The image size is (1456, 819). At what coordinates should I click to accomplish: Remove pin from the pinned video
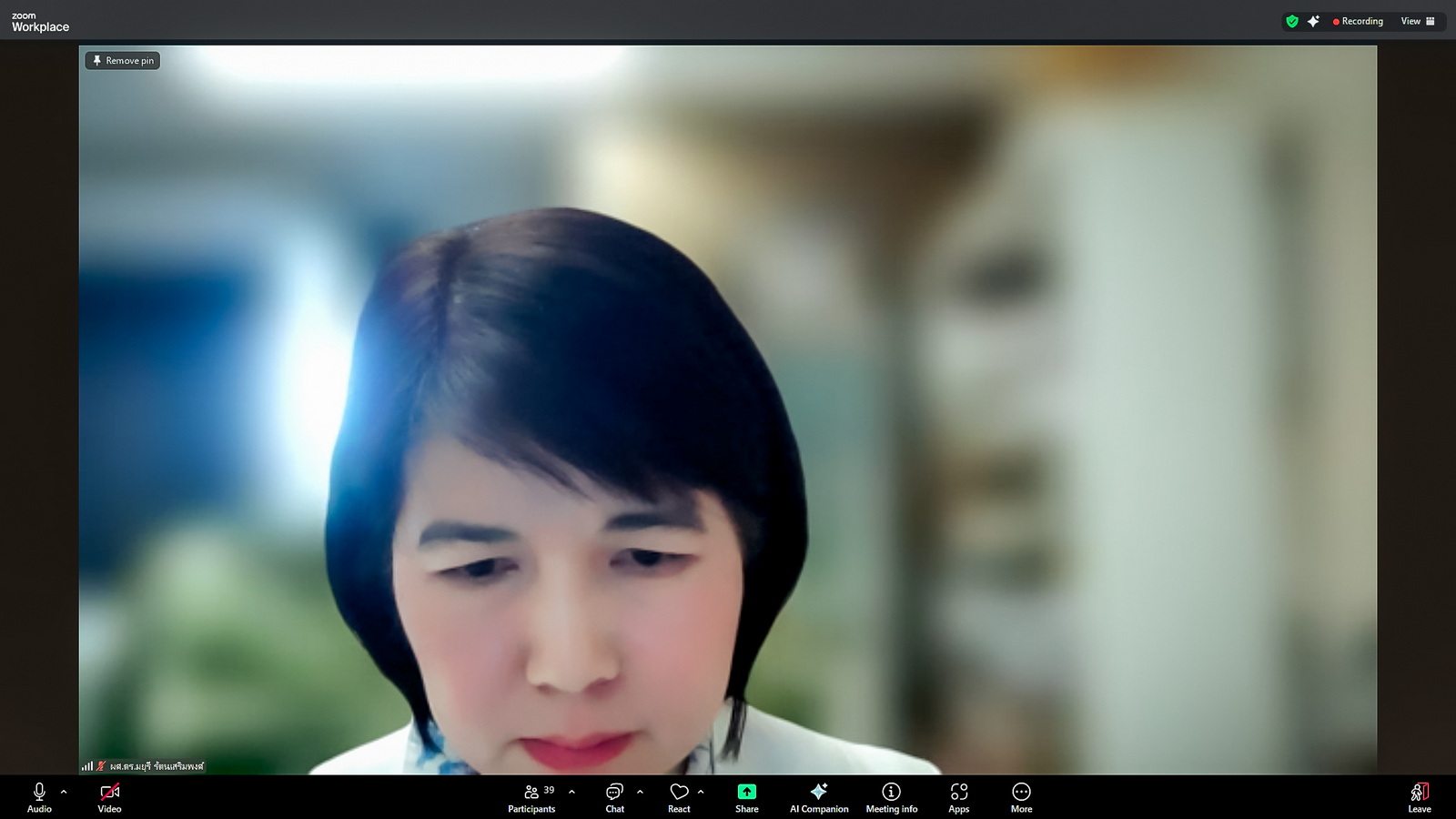click(x=123, y=60)
